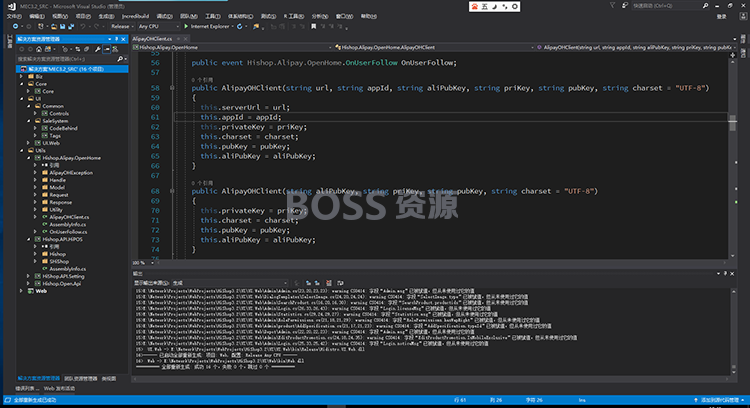The image size is (750, 408).
Task: Open the first File menu in menu bar
Action: 14,16
